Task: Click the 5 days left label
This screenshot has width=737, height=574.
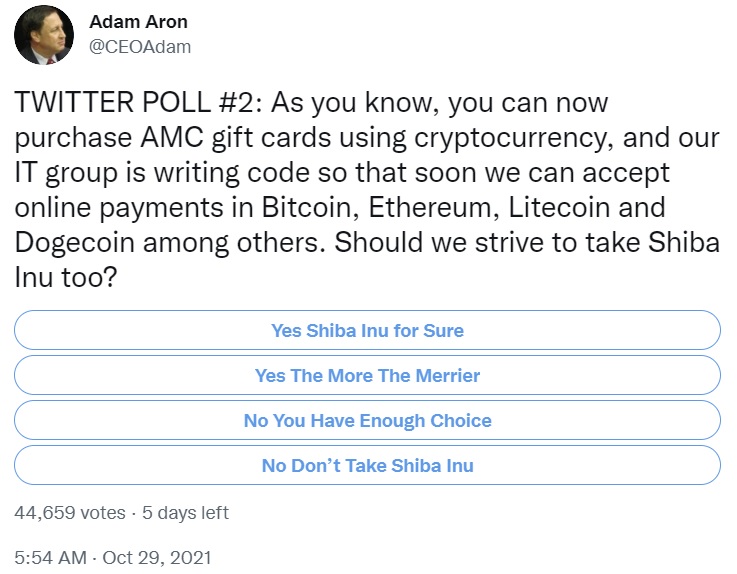Action: point(185,513)
